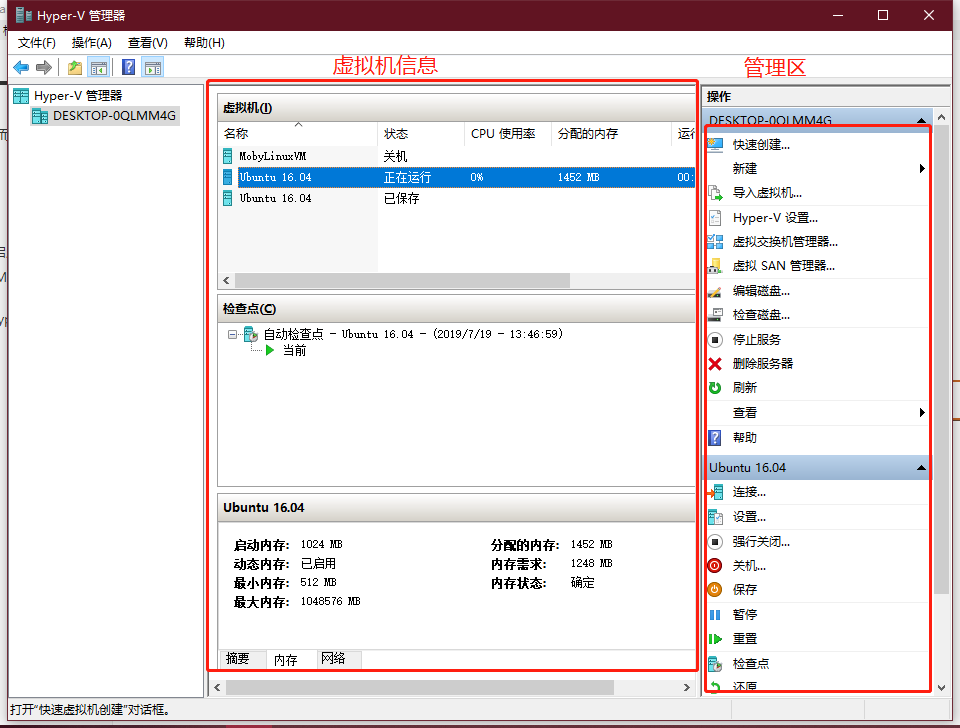Screen dimensions: 960x728
Task: Click right arrow of bottom scrollbar
Action: 686,688
